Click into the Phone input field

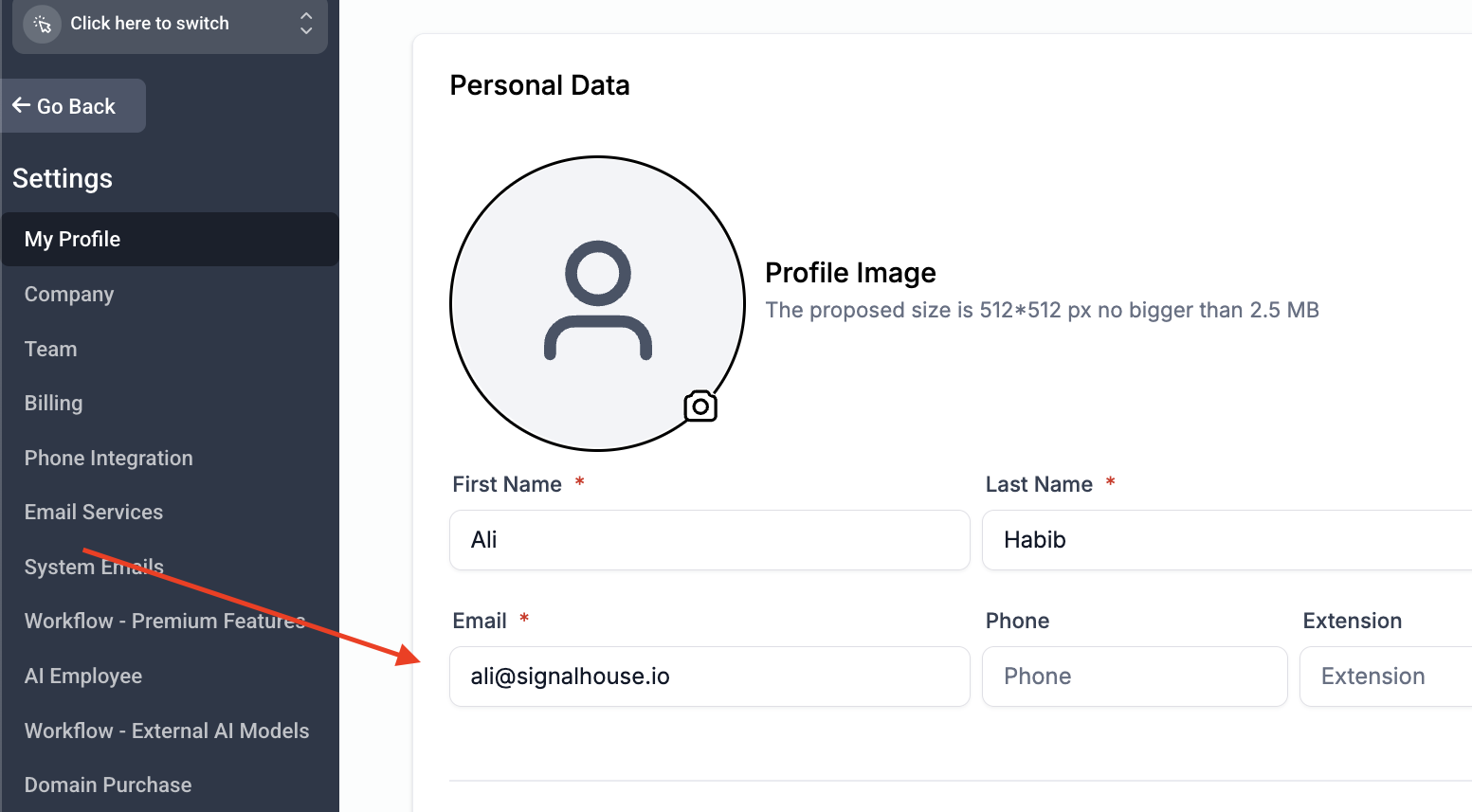1134,677
